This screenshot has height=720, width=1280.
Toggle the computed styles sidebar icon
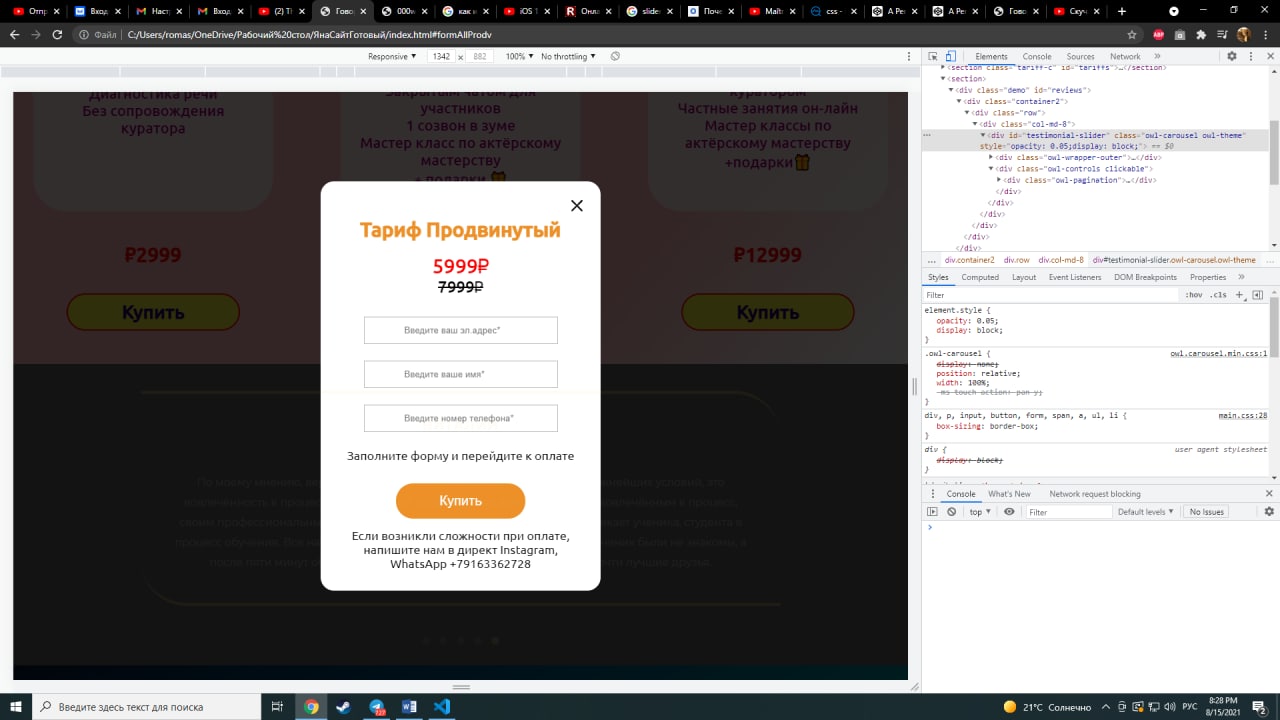point(1258,295)
